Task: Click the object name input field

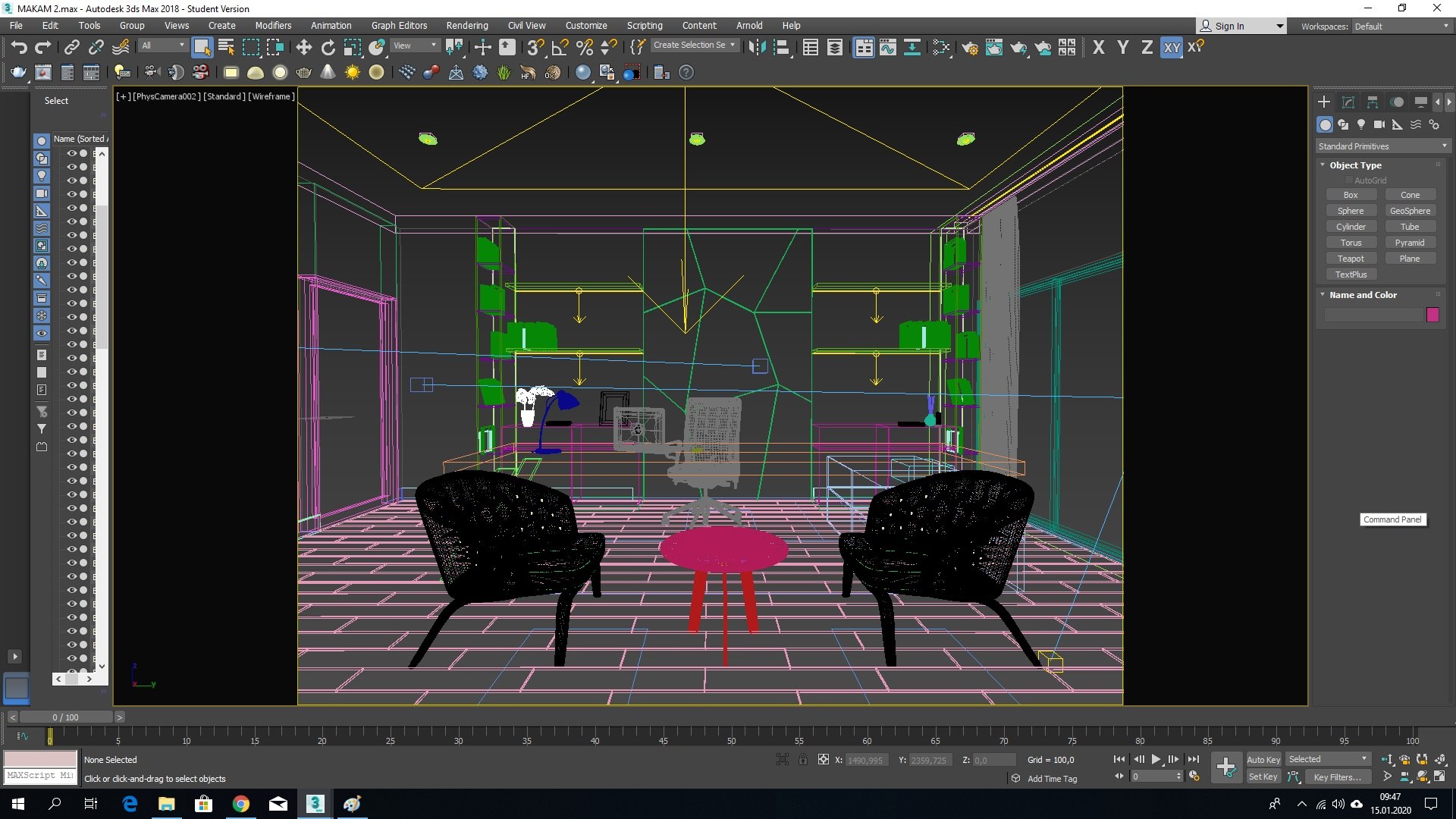Action: click(x=1373, y=315)
